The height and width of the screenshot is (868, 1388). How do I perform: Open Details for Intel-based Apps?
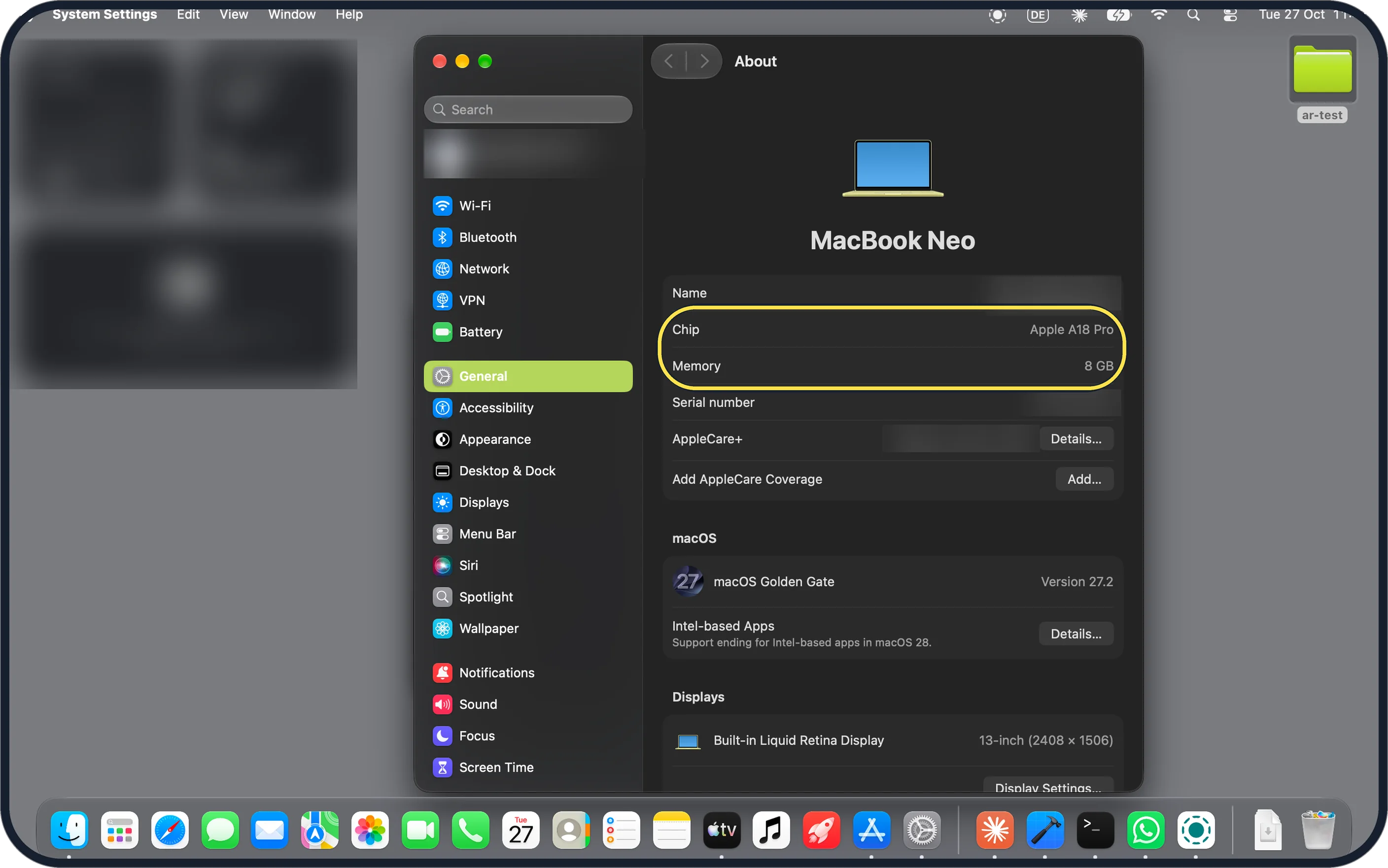pos(1076,634)
